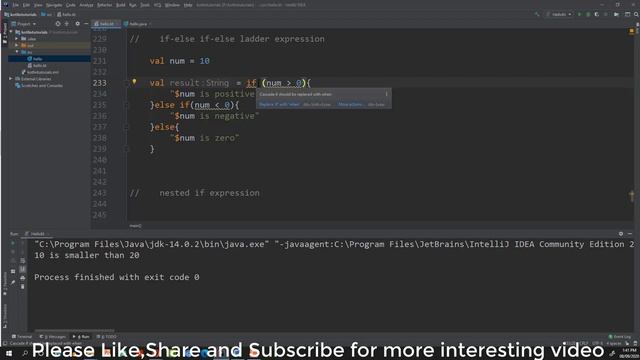Click the build hammer icon in top toolbar

point(537,14)
